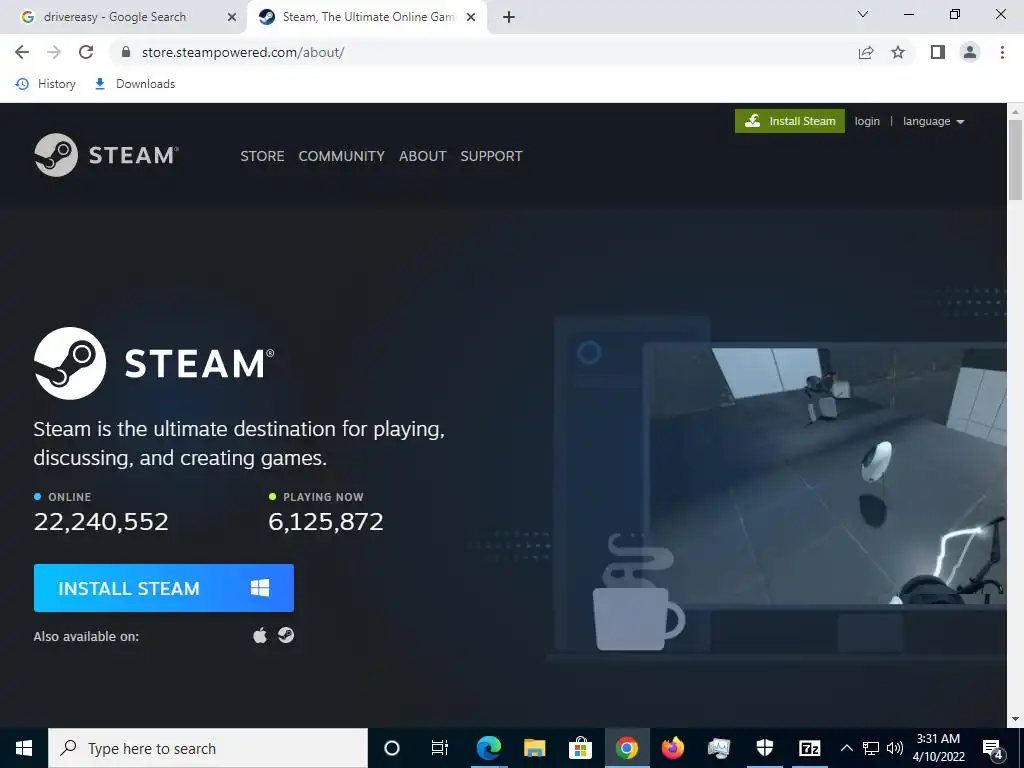Click the taskbar search box
The image size is (1024, 768).
tap(208, 748)
